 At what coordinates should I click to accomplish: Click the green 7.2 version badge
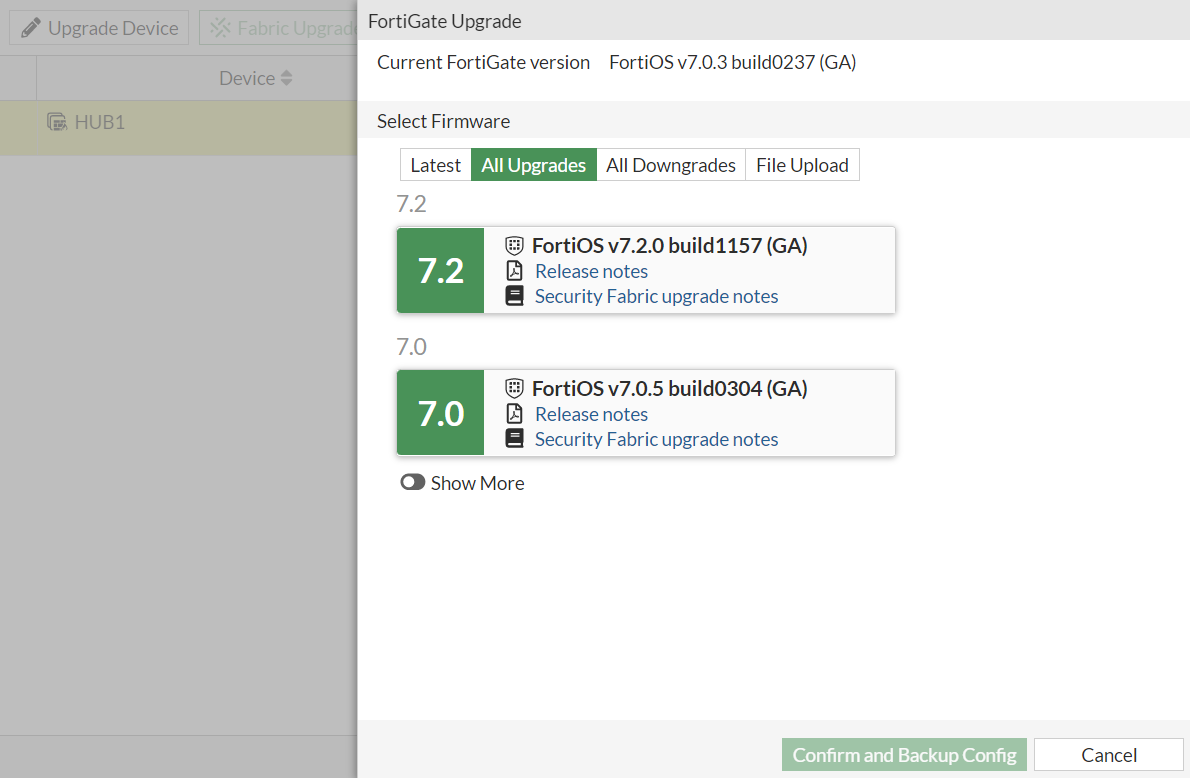click(440, 270)
